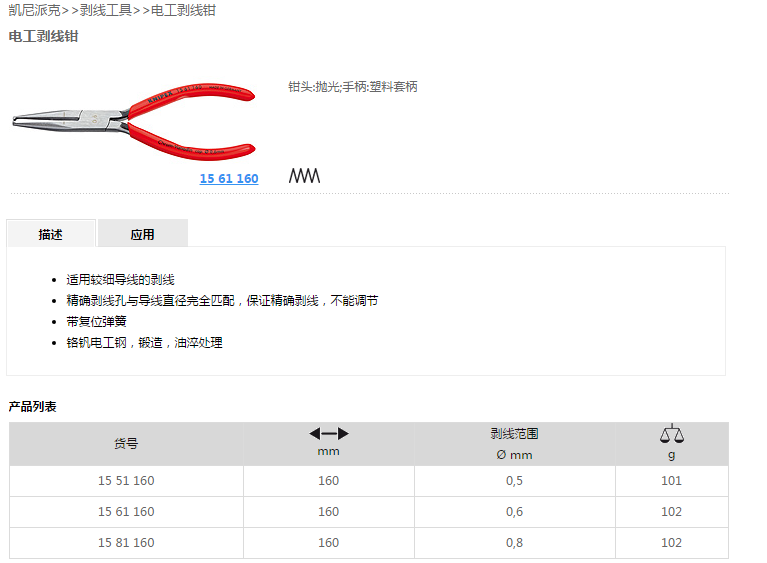Click the 电工剥线钳 breadcrumb entry
The image size is (767, 563).
[x=183, y=10]
